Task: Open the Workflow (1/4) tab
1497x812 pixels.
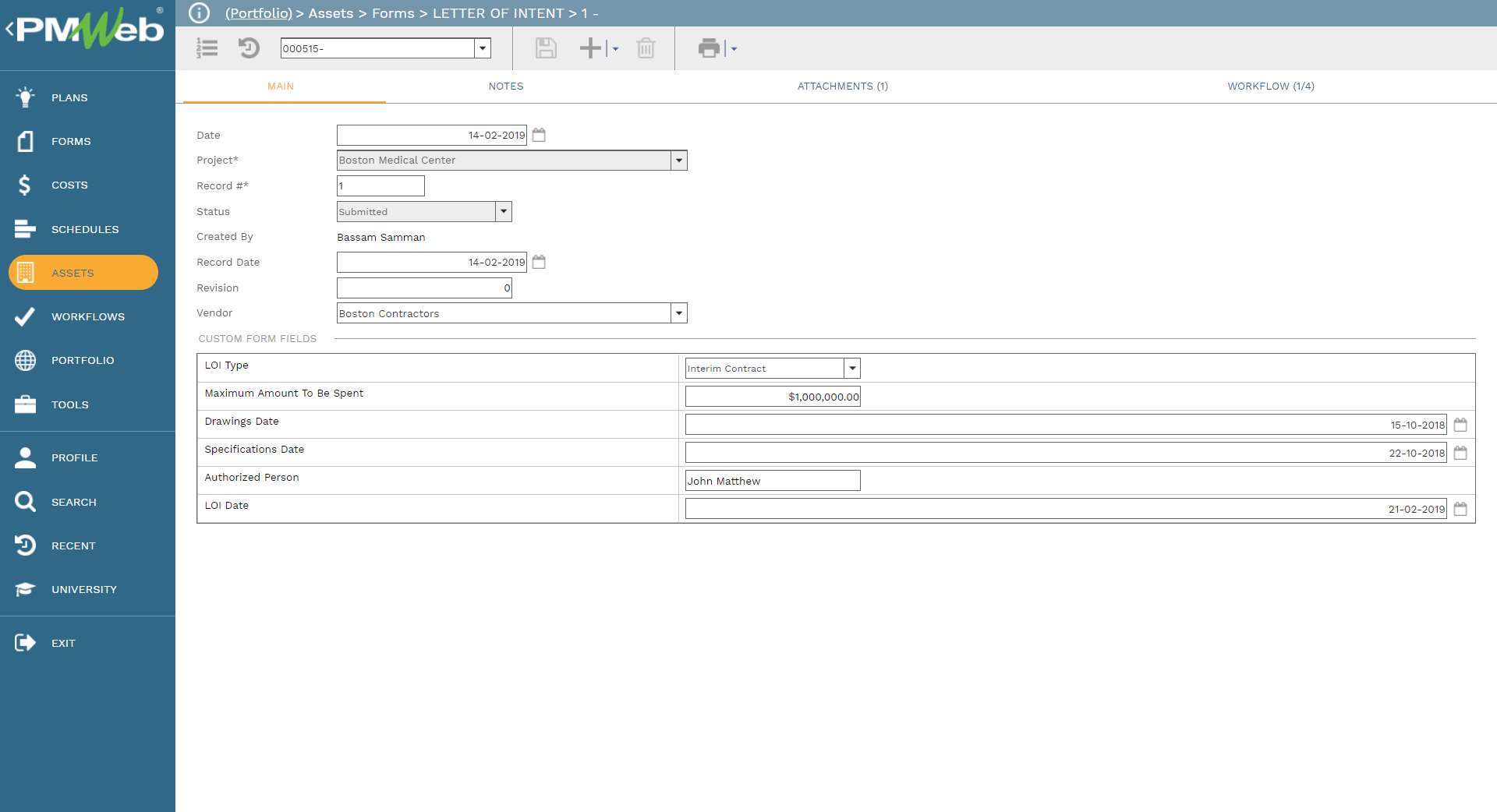Action: tap(1270, 86)
